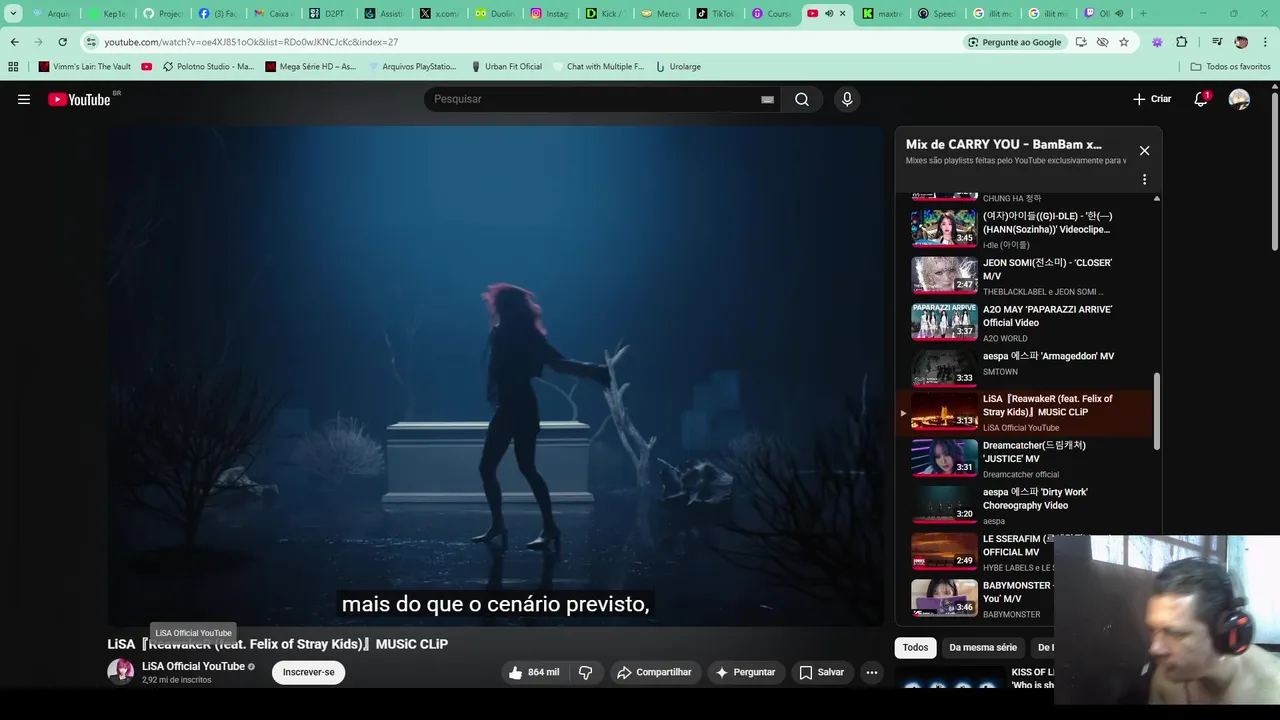Click the search magnifier button
This screenshot has width=1280, height=720.
click(x=802, y=99)
